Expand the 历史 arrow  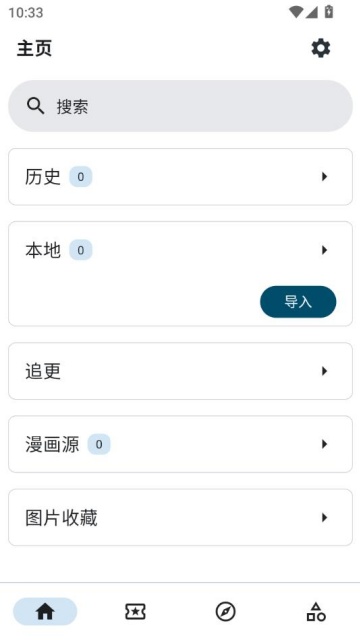pyautogui.click(x=324, y=177)
